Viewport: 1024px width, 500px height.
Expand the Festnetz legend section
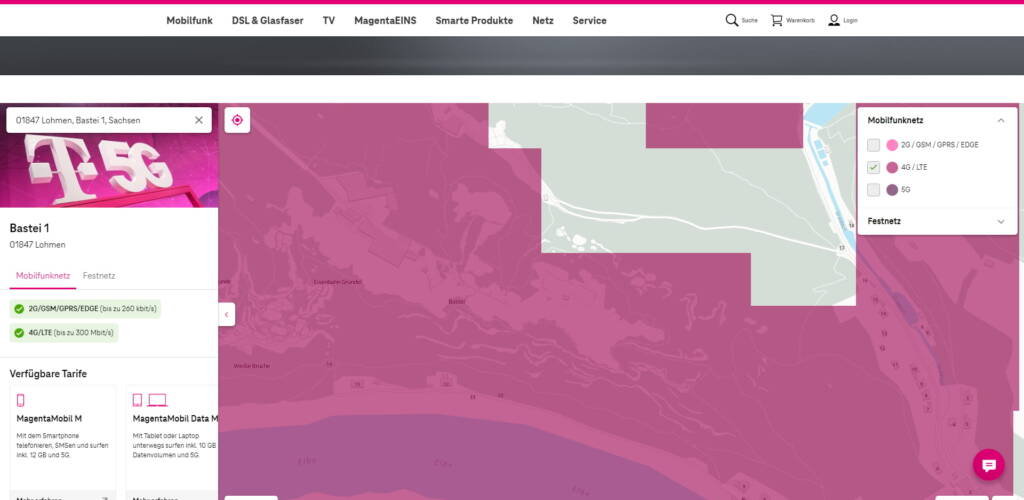(1000, 221)
